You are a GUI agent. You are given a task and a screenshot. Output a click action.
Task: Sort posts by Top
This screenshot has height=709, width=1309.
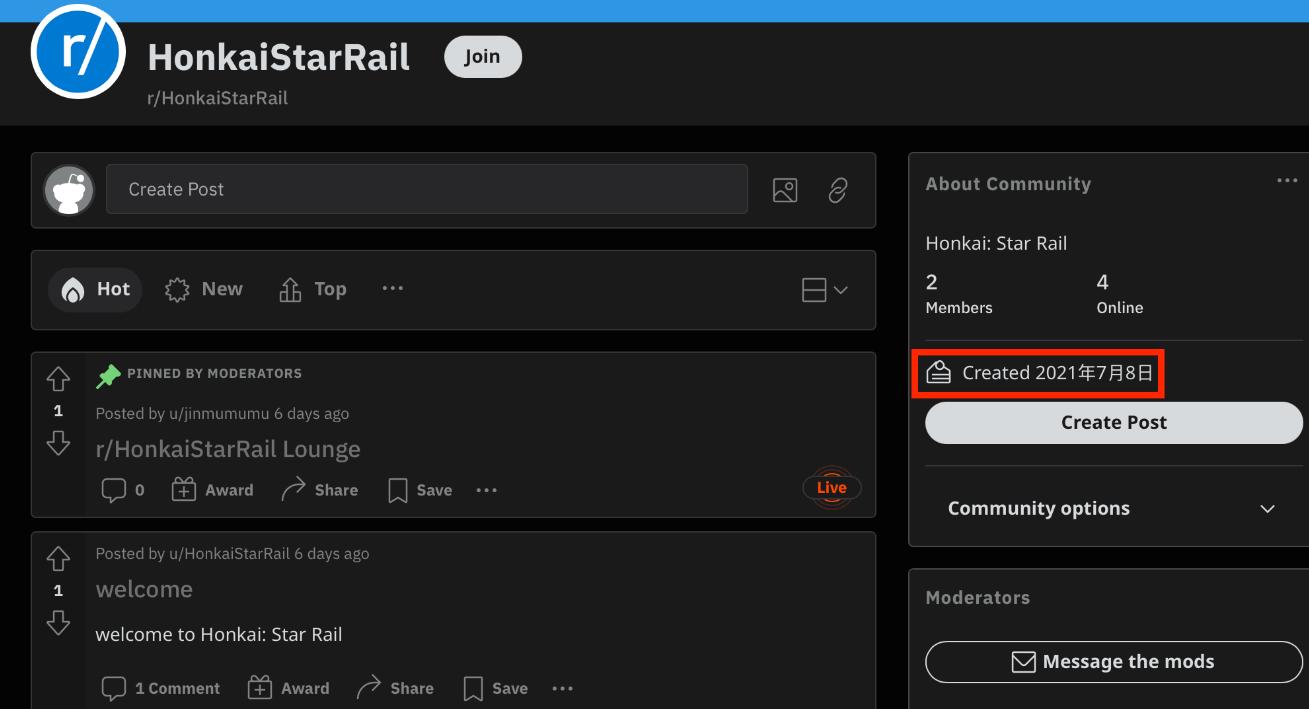(313, 289)
